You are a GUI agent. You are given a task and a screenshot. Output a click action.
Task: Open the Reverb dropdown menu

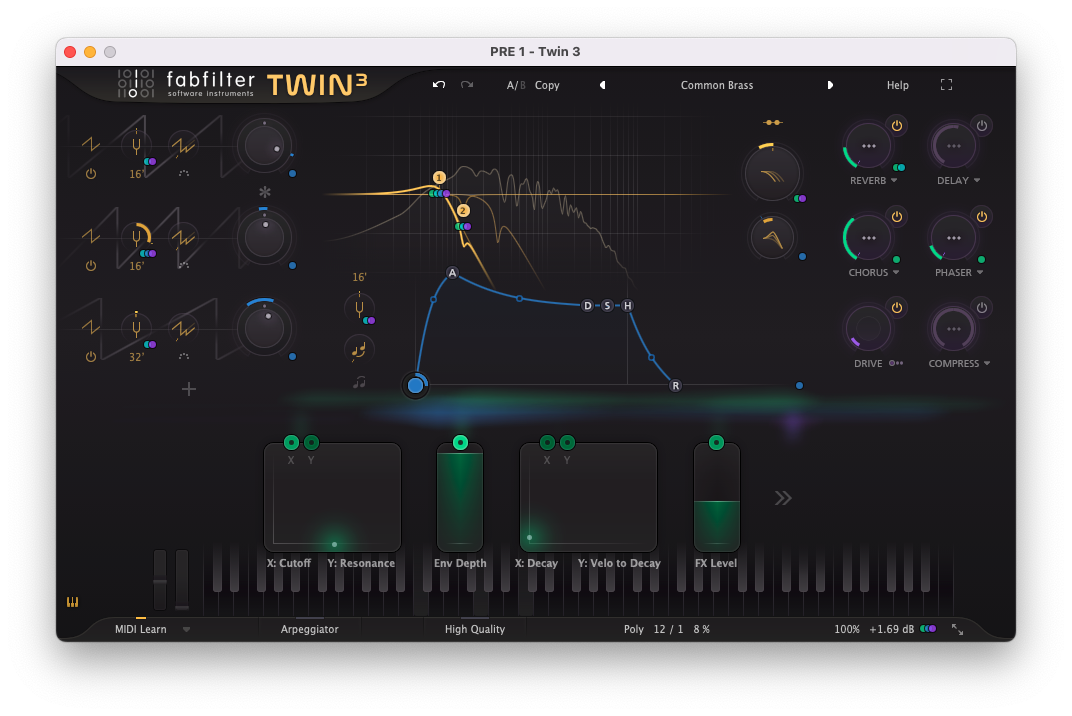tap(893, 181)
